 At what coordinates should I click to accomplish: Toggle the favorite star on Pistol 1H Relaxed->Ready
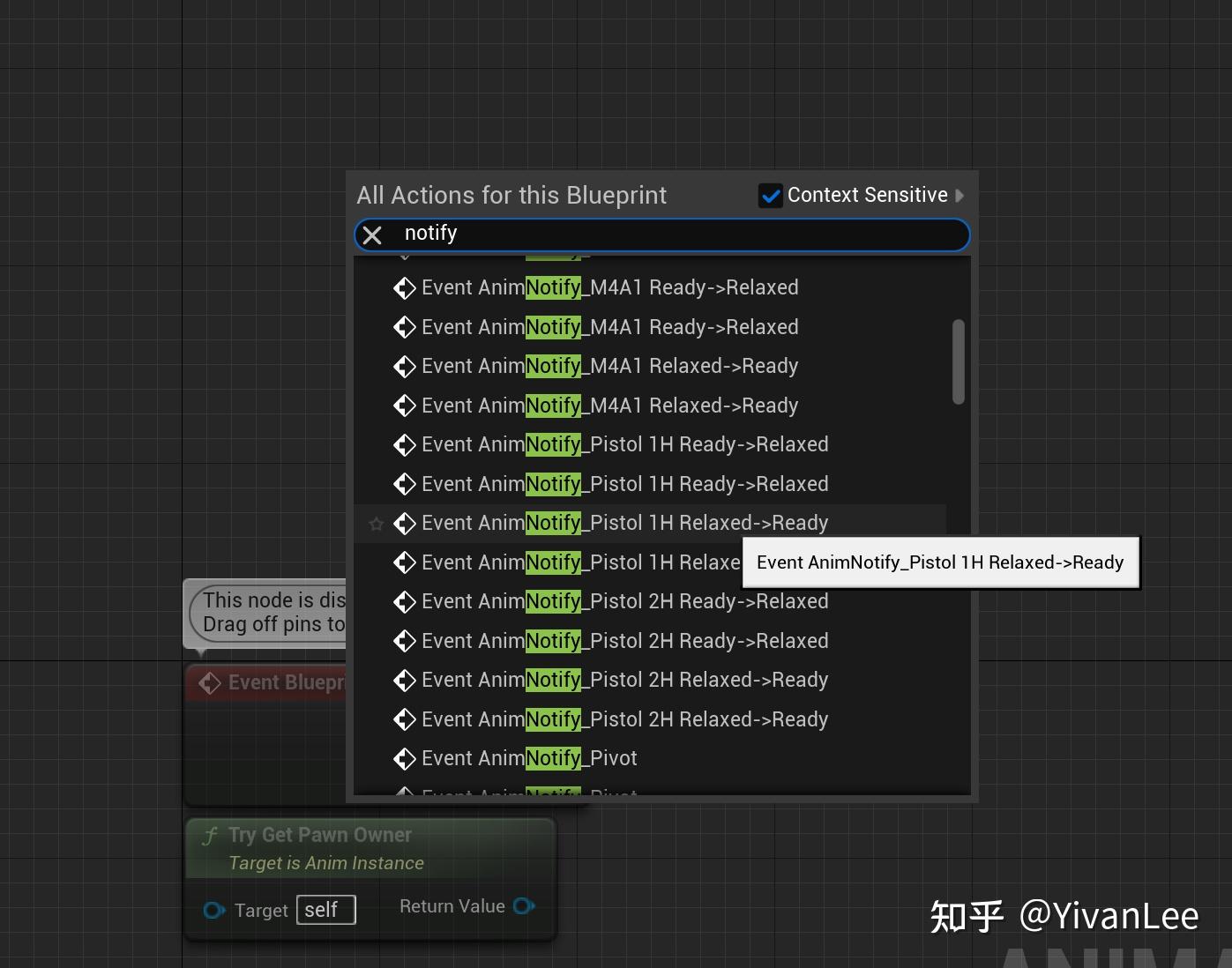coord(377,523)
